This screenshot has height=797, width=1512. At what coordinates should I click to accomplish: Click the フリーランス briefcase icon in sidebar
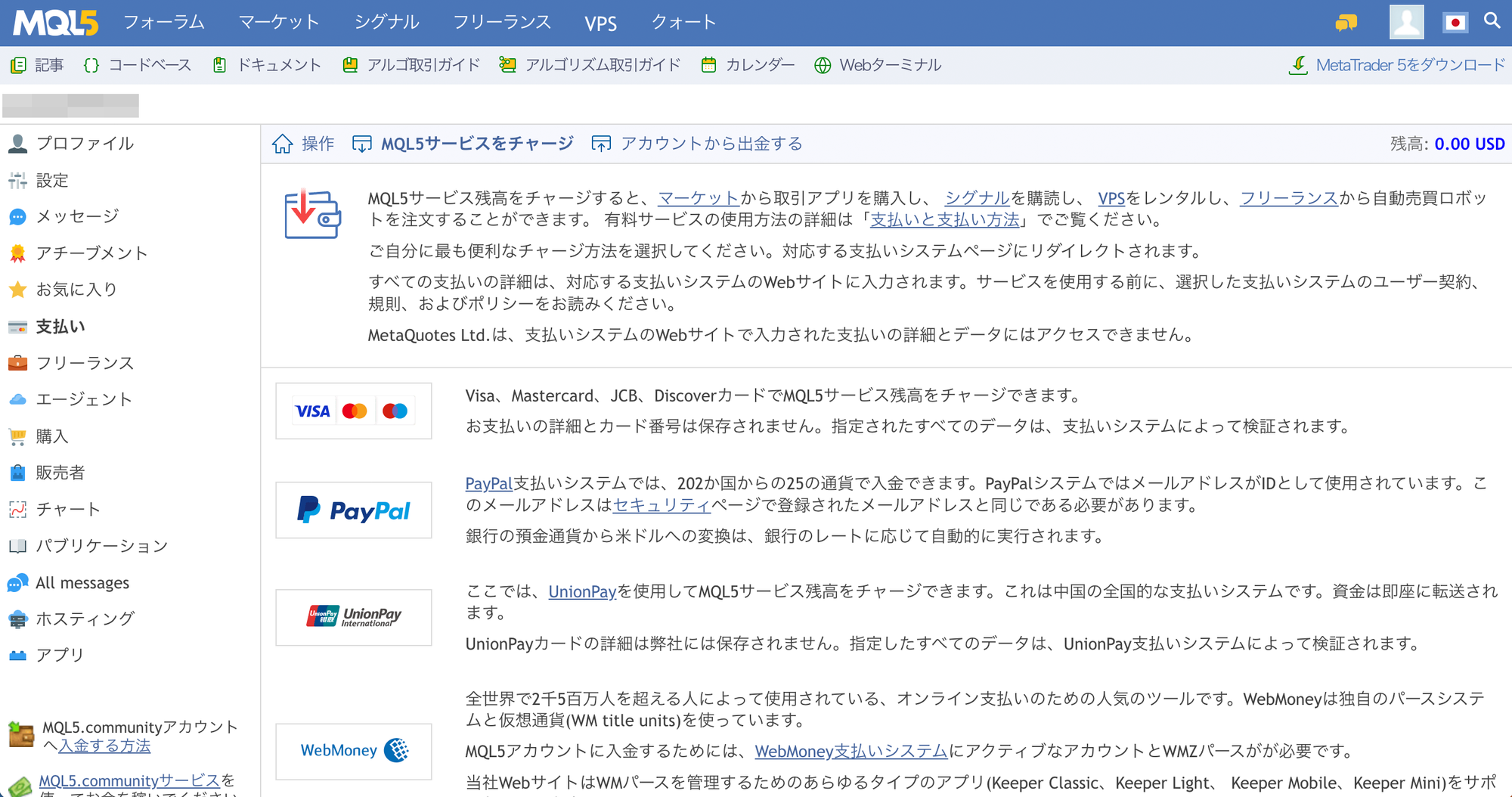click(x=18, y=363)
